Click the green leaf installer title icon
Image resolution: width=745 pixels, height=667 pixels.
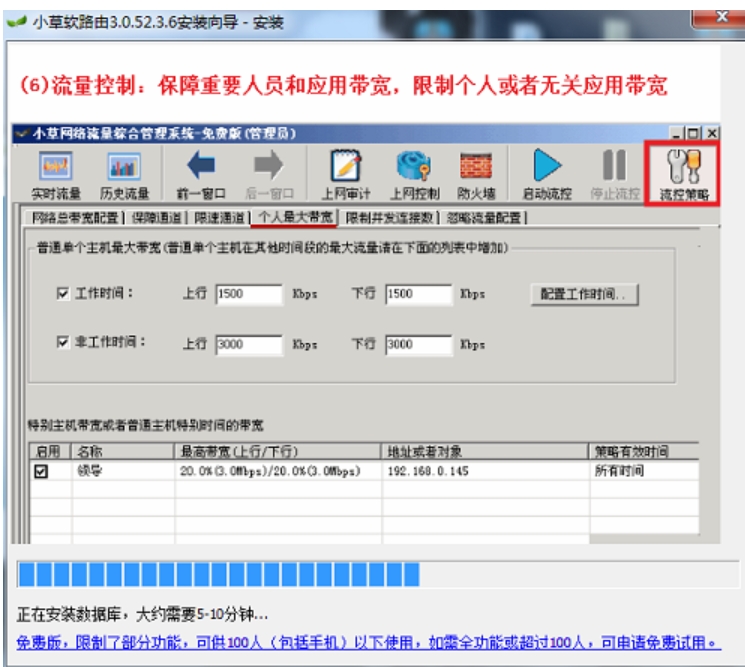click(x=17, y=22)
